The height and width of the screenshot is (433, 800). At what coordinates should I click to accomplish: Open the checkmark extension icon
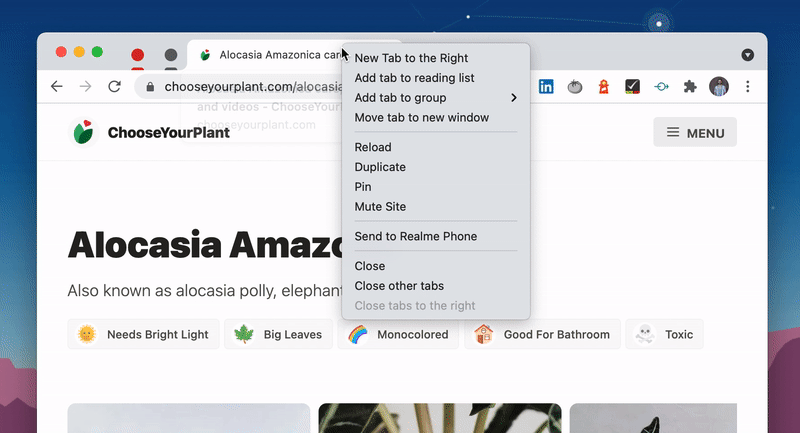[x=632, y=87]
